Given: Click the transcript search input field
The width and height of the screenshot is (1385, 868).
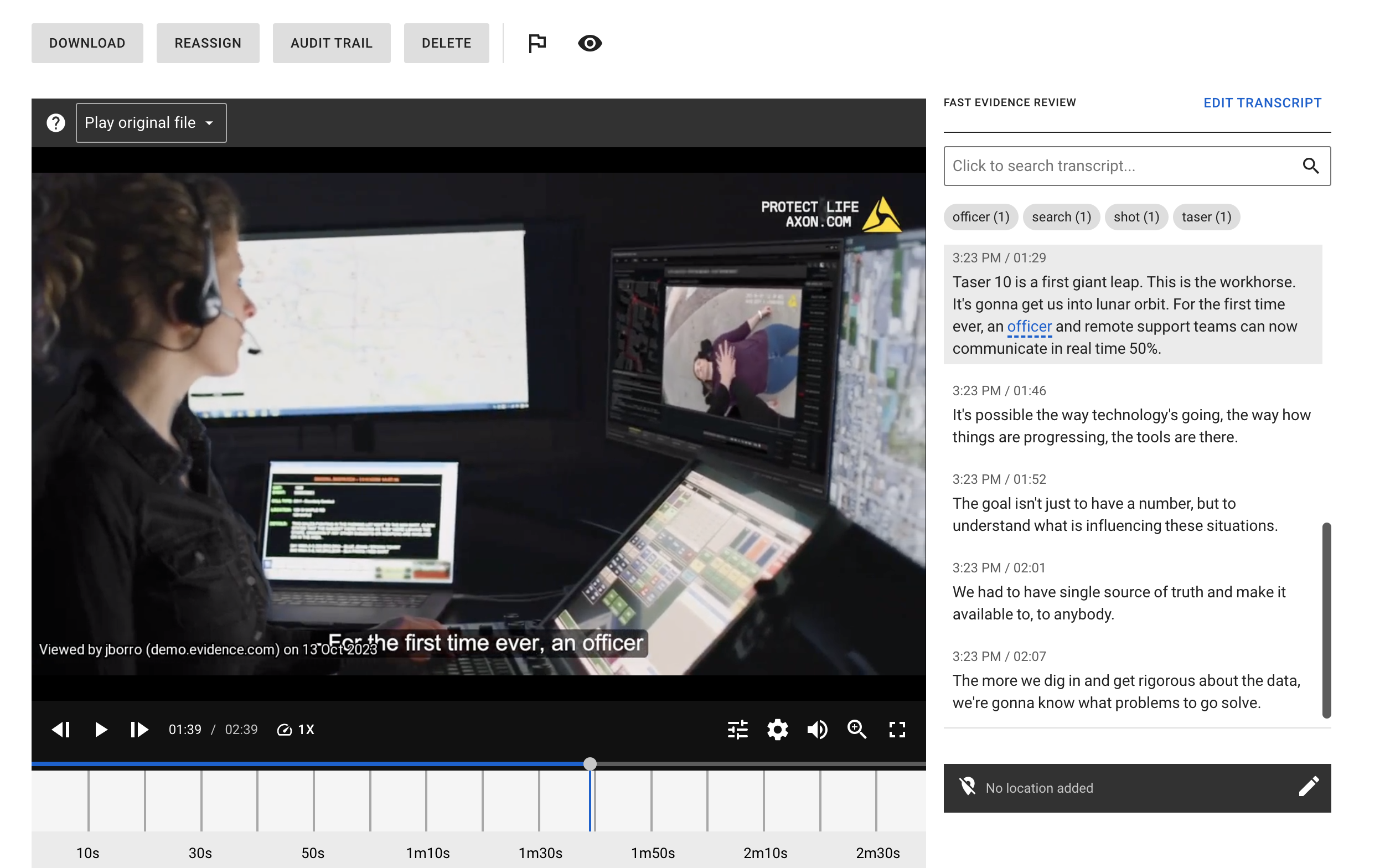Looking at the screenshot, I should pos(1119,166).
